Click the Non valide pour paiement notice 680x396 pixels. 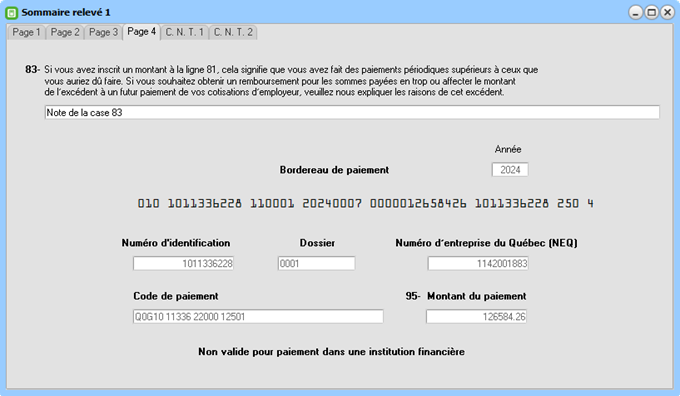pos(331,352)
